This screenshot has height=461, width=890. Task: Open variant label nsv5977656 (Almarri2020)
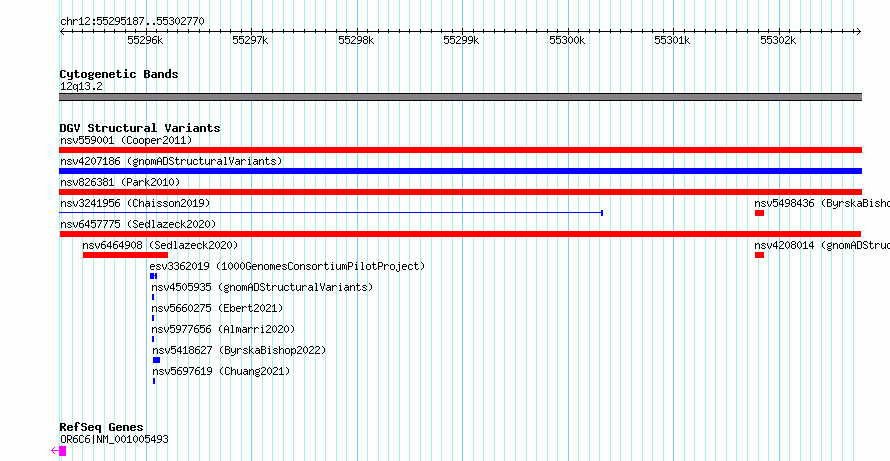pos(224,329)
